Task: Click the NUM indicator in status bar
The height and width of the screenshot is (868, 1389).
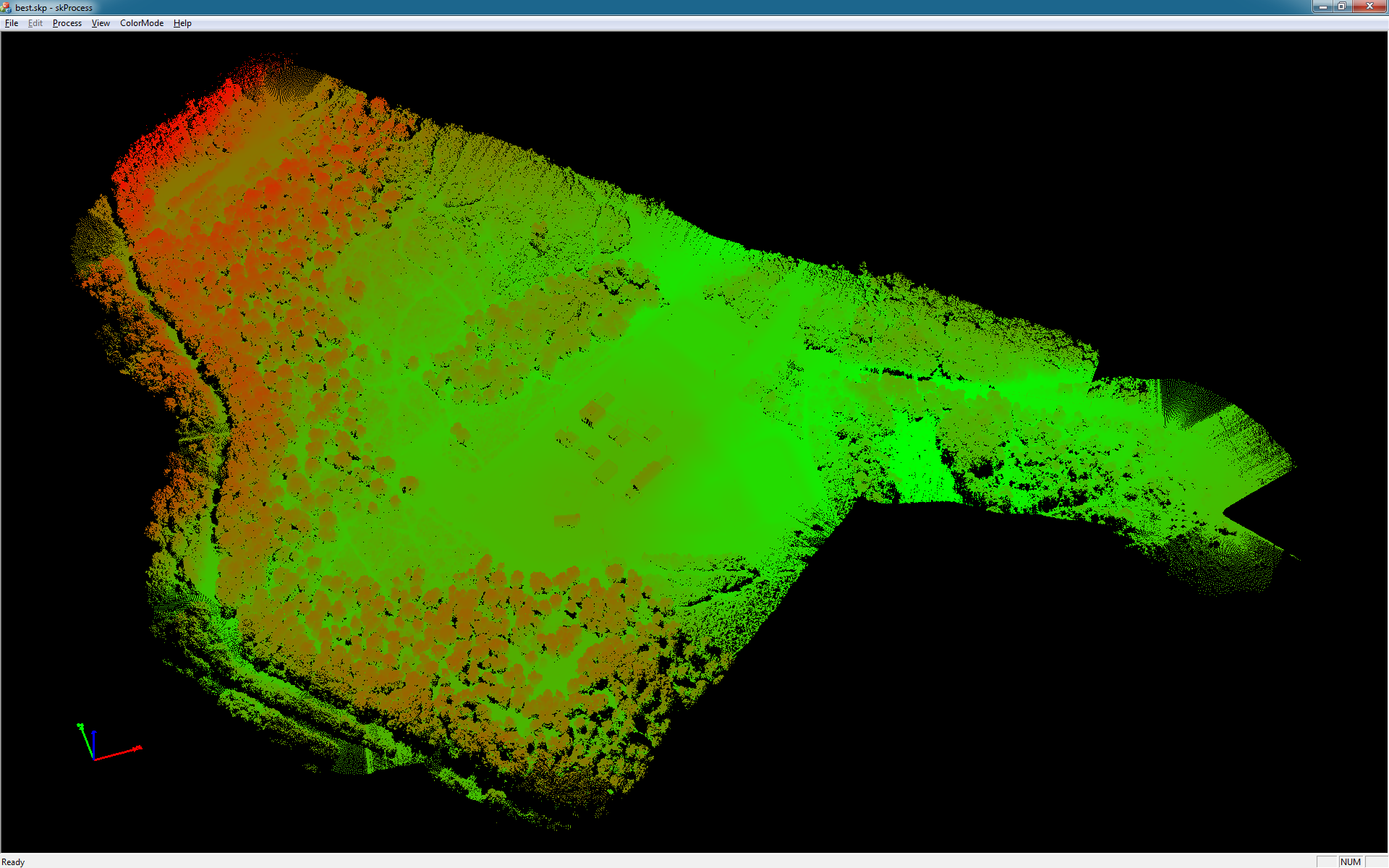Action: pyautogui.click(x=1350, y=861)
